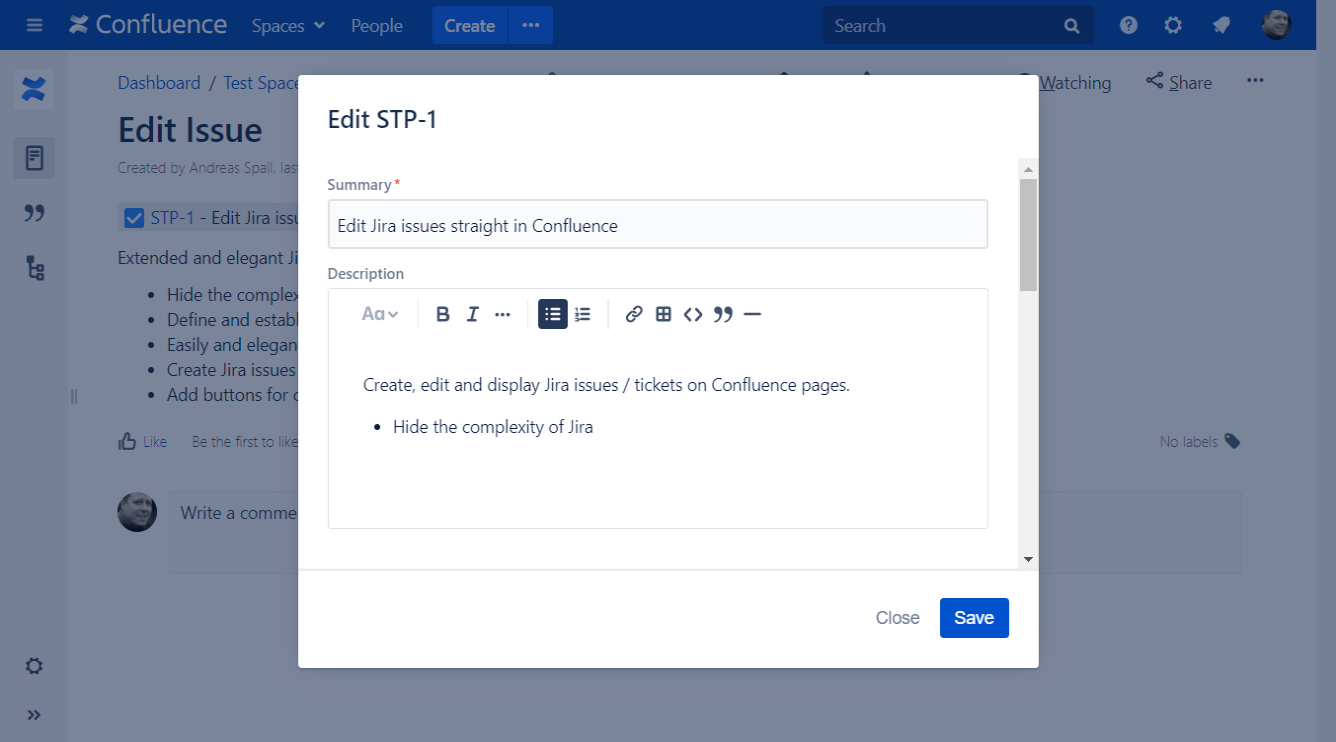Screen dimensions: 1336x742
Task: Click the Share button
Action: coord(1179,83)
